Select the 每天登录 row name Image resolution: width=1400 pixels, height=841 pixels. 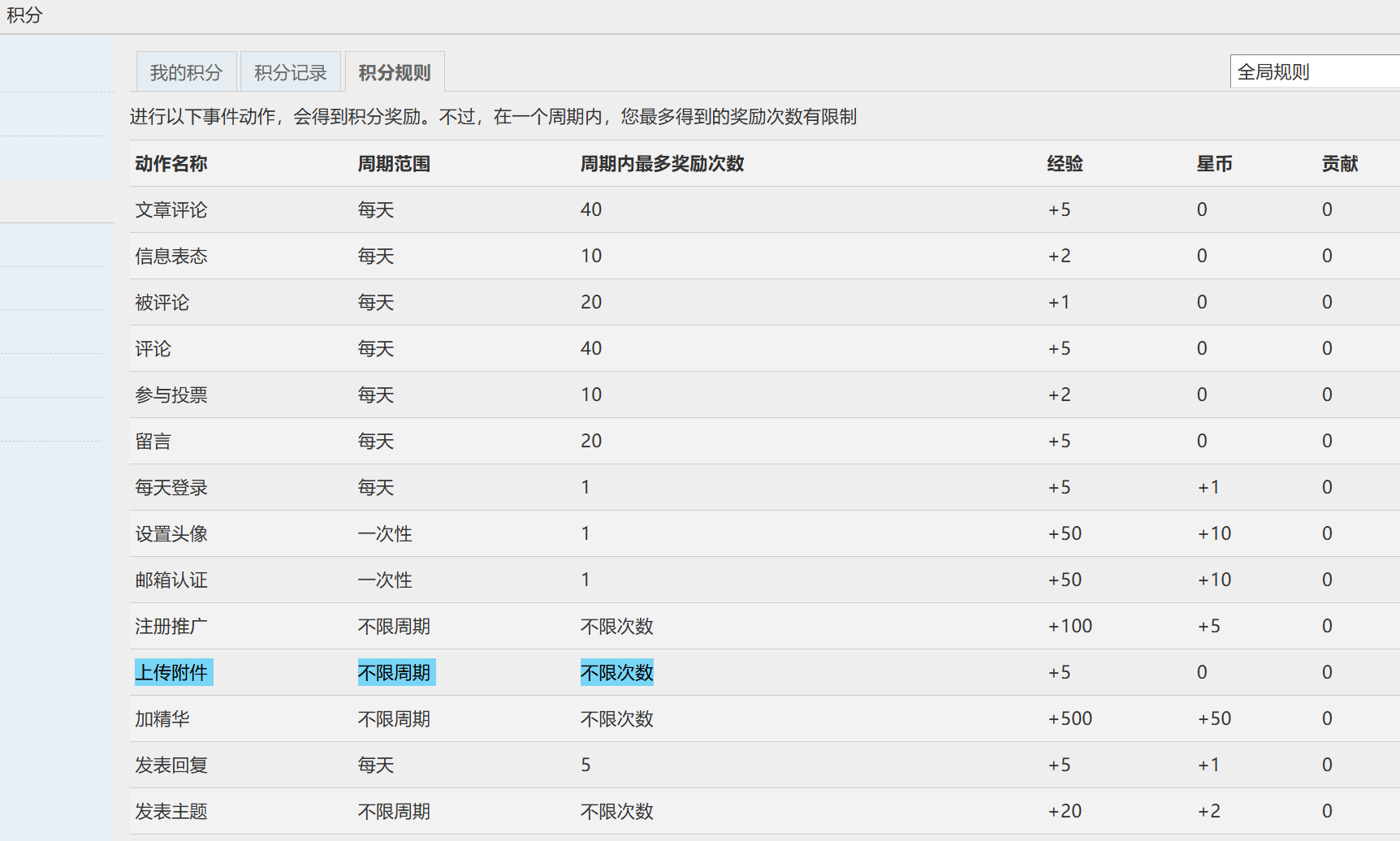[171, 487]
